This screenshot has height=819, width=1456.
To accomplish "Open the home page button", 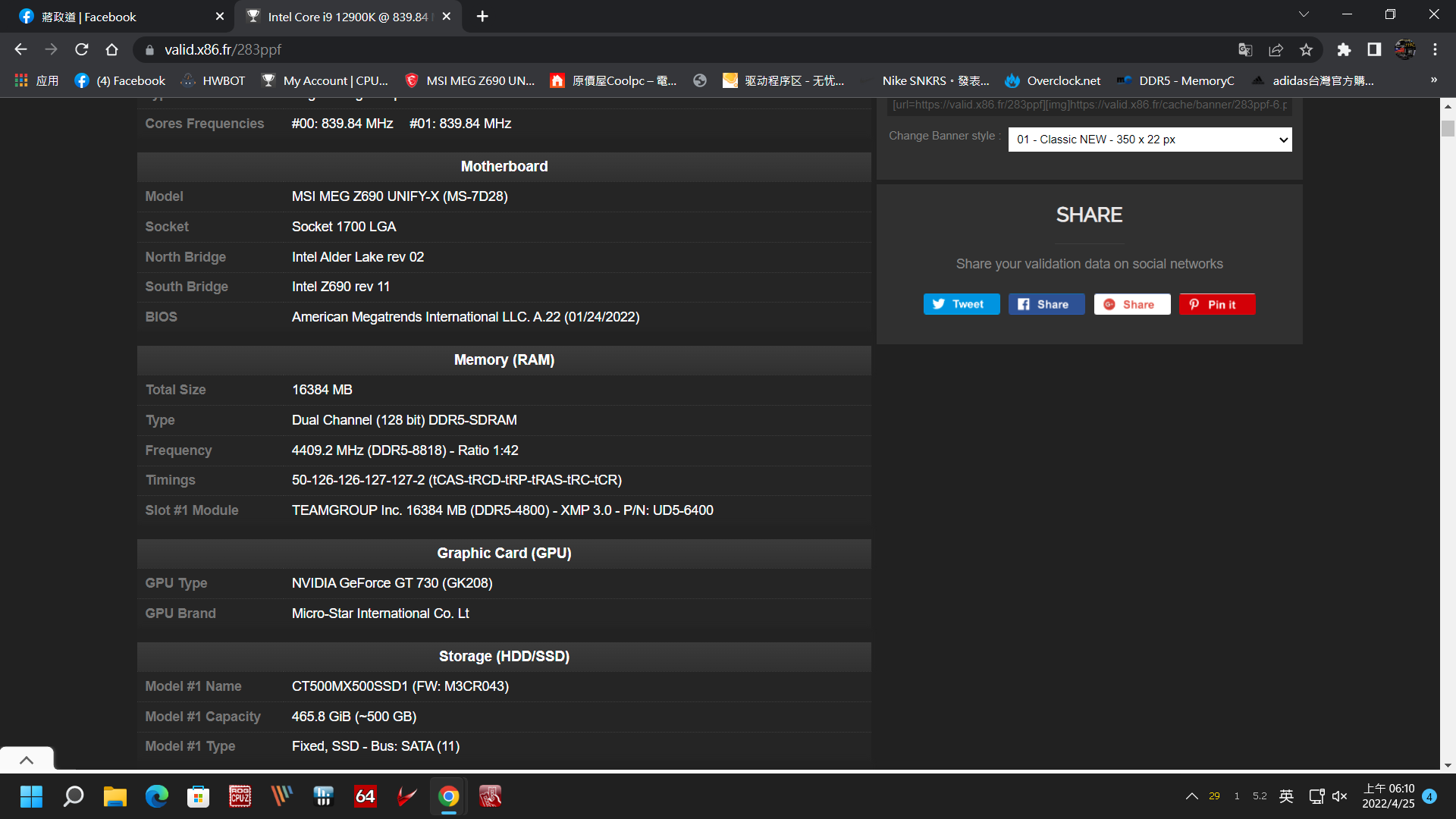I will [111, 49].
